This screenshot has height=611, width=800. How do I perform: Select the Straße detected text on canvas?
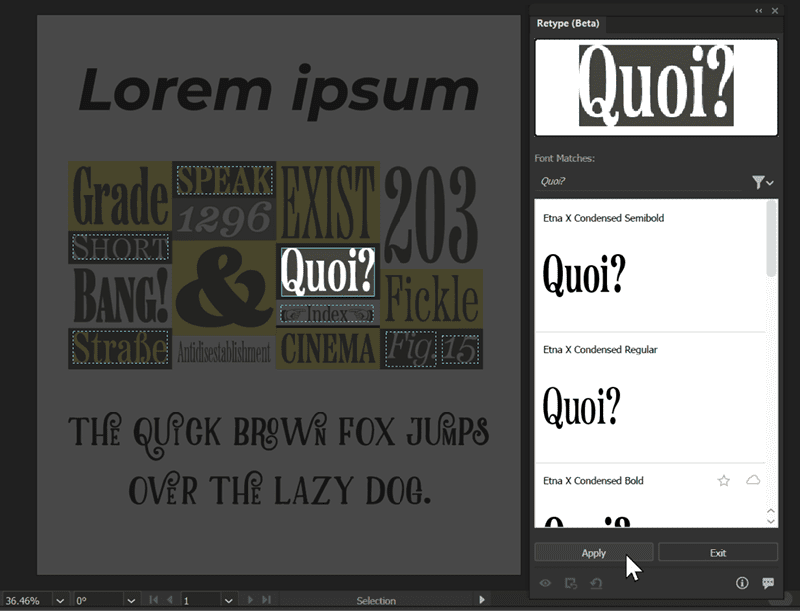tap(120, 348)
